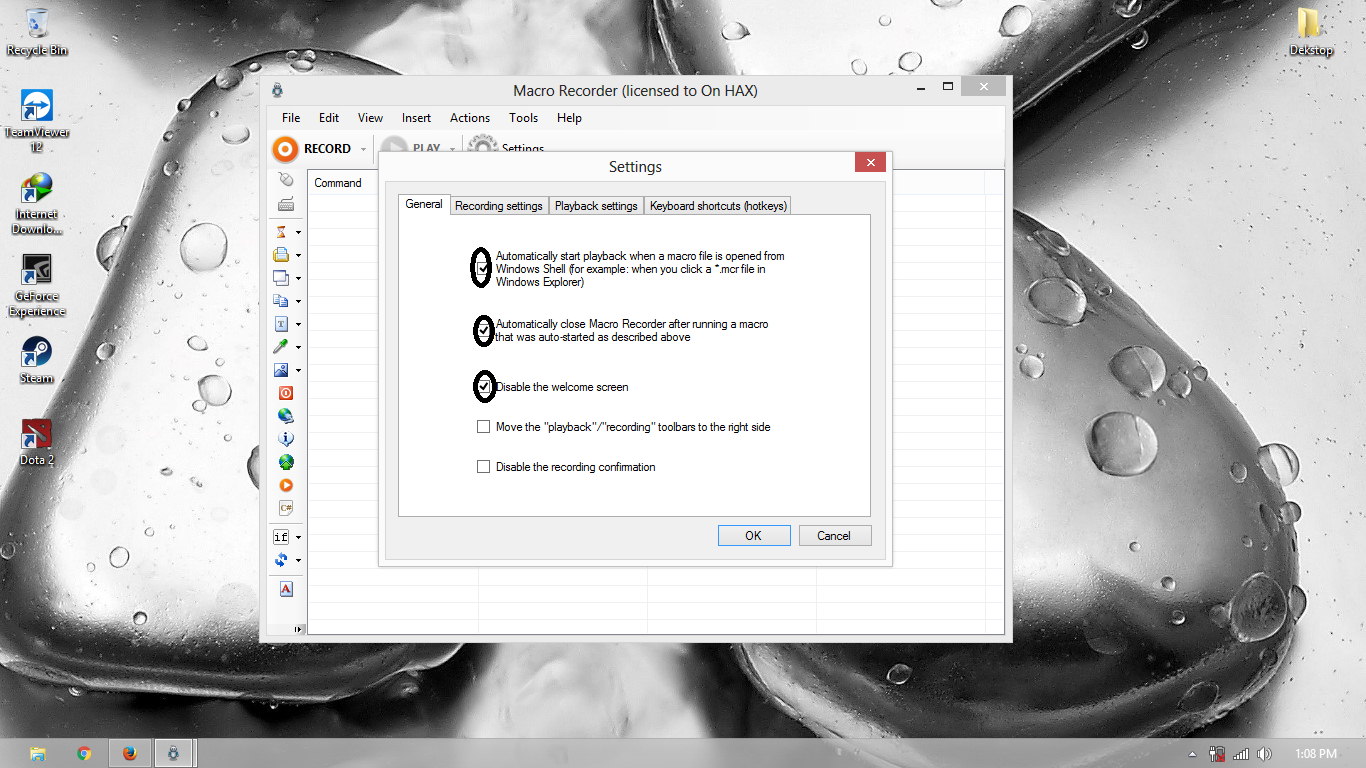
Task: Expand the RECORD dropdown arrow
Action: point(362,148)
